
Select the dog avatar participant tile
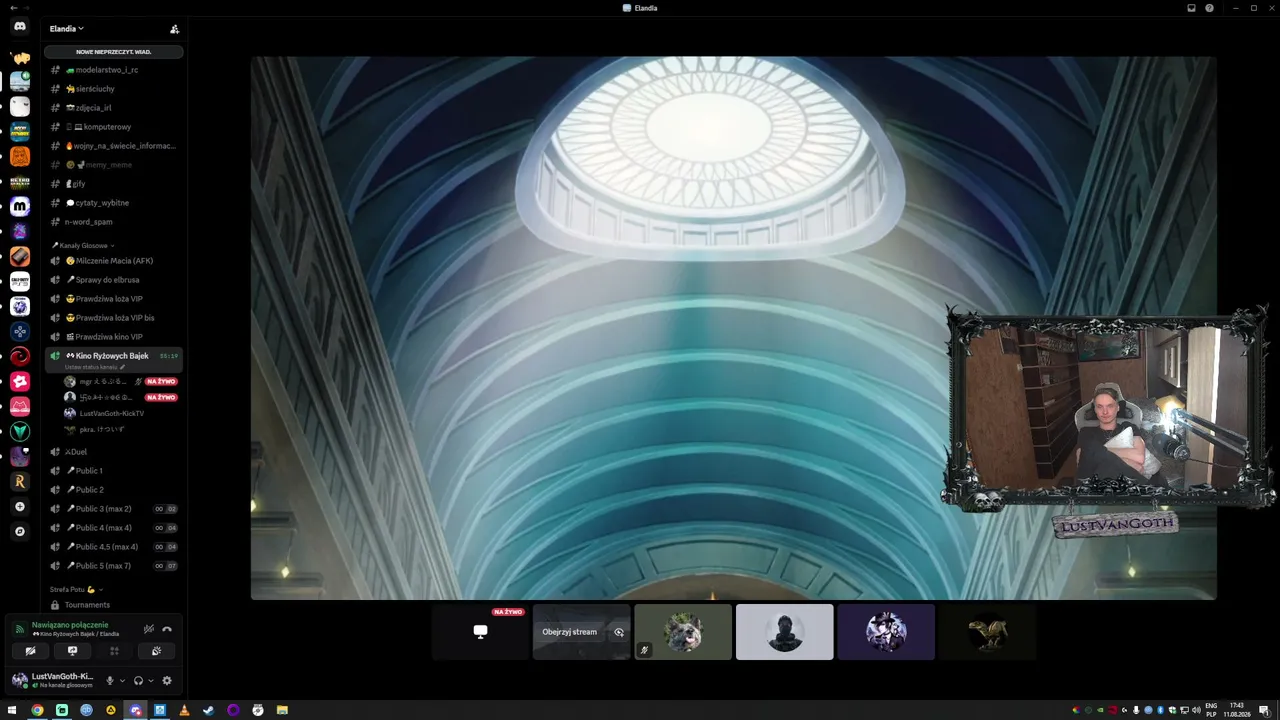[683, 632]
